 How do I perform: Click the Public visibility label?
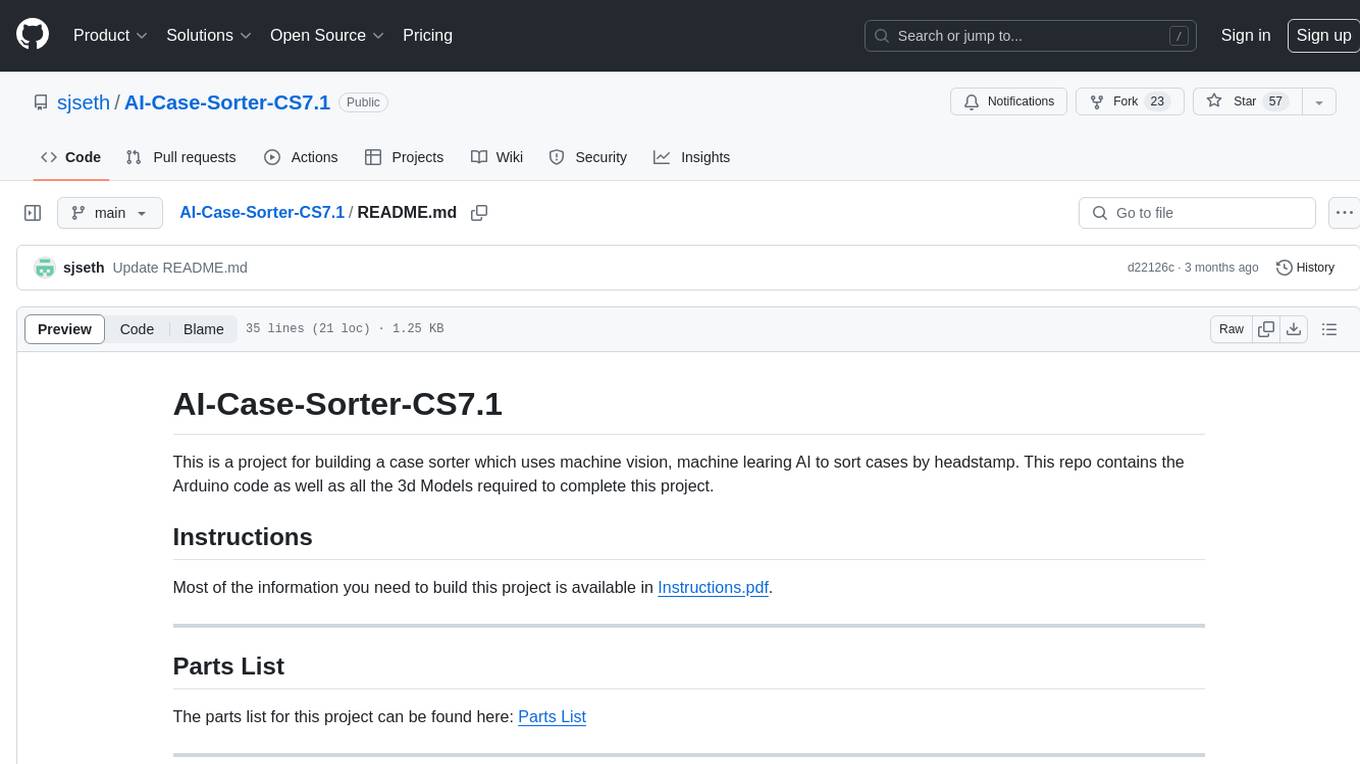pyautogui.click(x=363, y=102)
